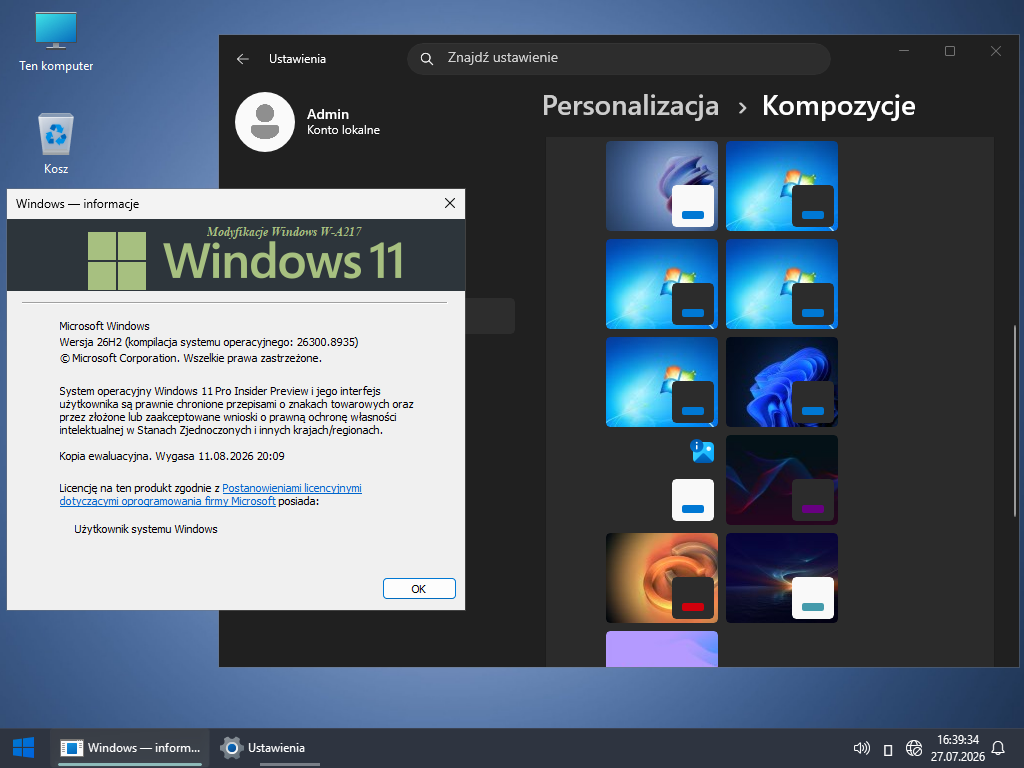Image resolution: width=1024 pixels, height=768 pixels.
Task: Click the breadcrumb chevron before Kompozycje
Action: coord(742,107)
